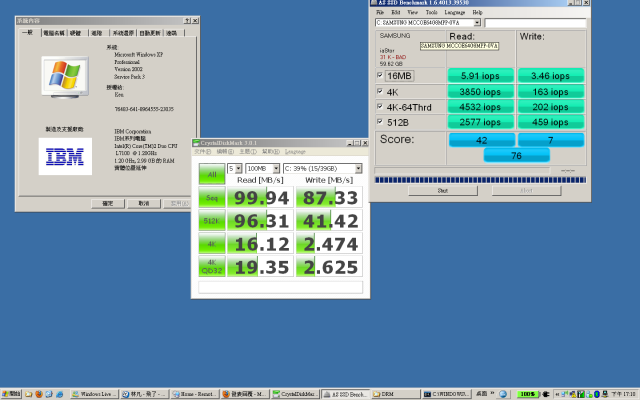The width and height of the screenshot is (640, 400).
Task: Open the DRM folder from the taskbar
Action: (395, 394)
